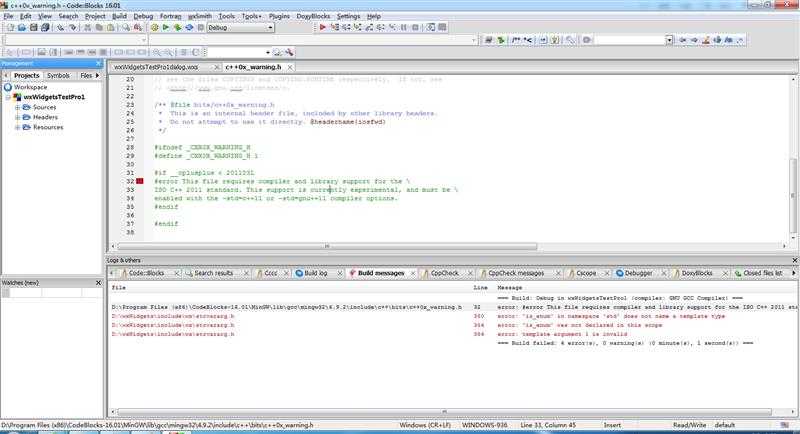800x434 pixels.
Task: Click the Next line debug icon
Action: (346, 28)
